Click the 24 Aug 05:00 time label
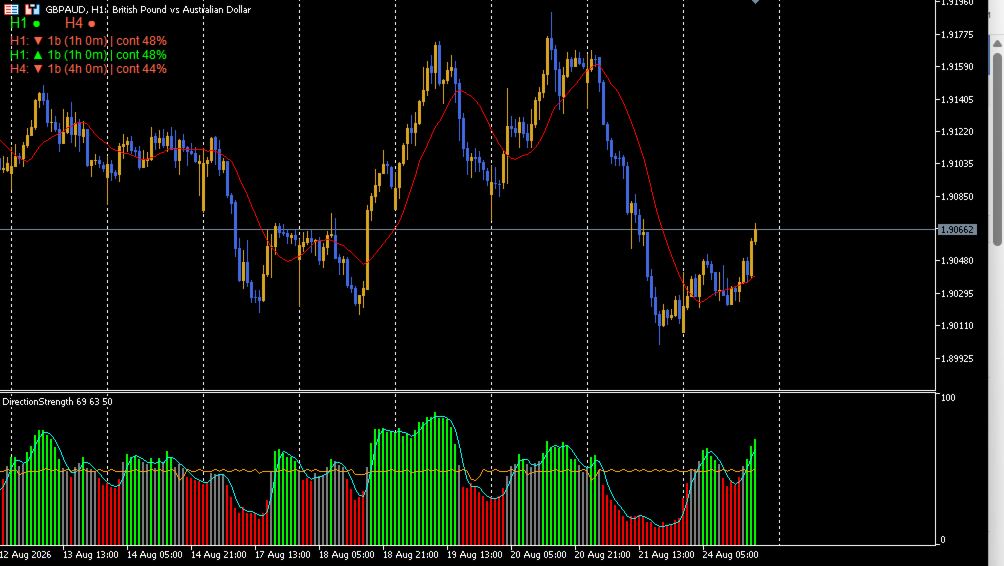Image resolution: width=1004 pixels, height=566 pixels. [x=730, y=554]
